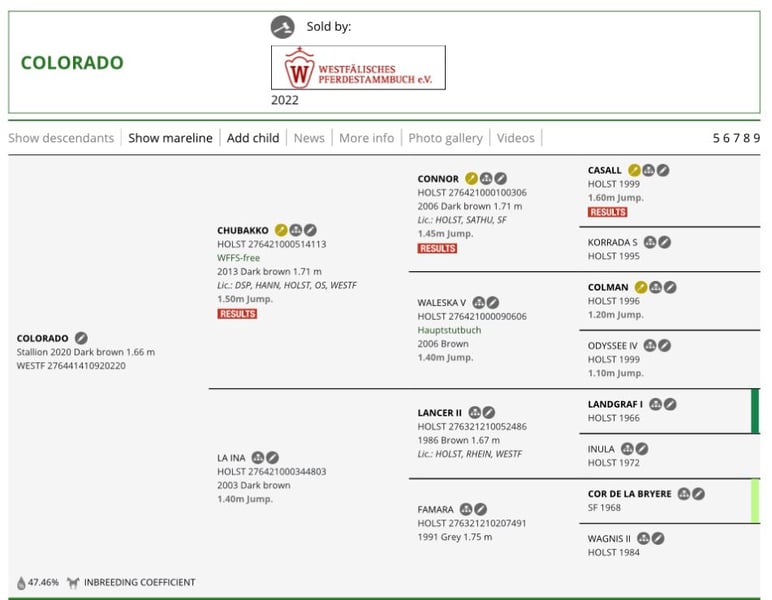Viewport: 772px width, 600px height.
Task: Click the RESULTS button under CASALL
Action: [x=607, y=212]
